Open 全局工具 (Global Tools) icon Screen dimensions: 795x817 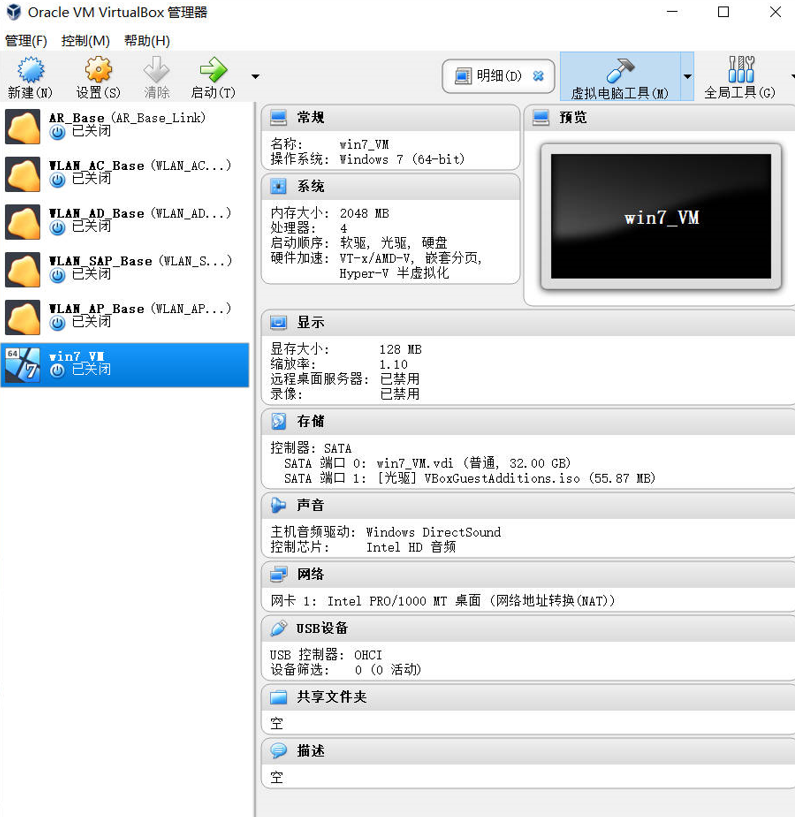coord(740,70)
